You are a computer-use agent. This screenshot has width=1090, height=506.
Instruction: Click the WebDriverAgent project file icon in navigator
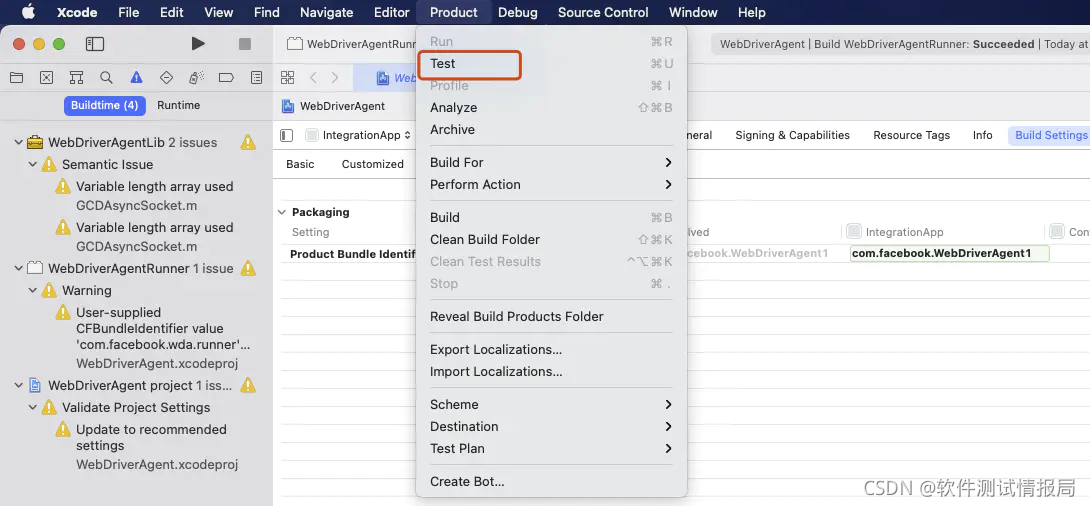[x=35, y=385]
